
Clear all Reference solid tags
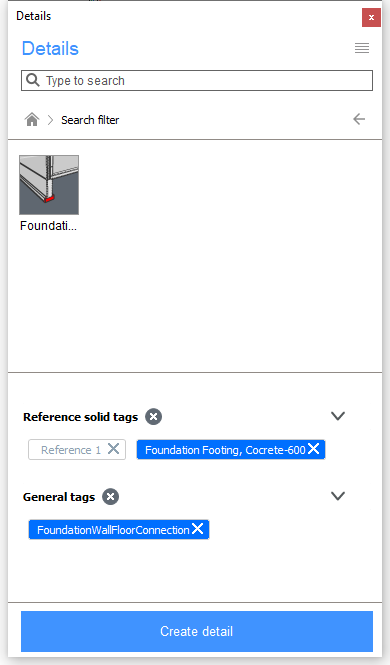[153, 416]
